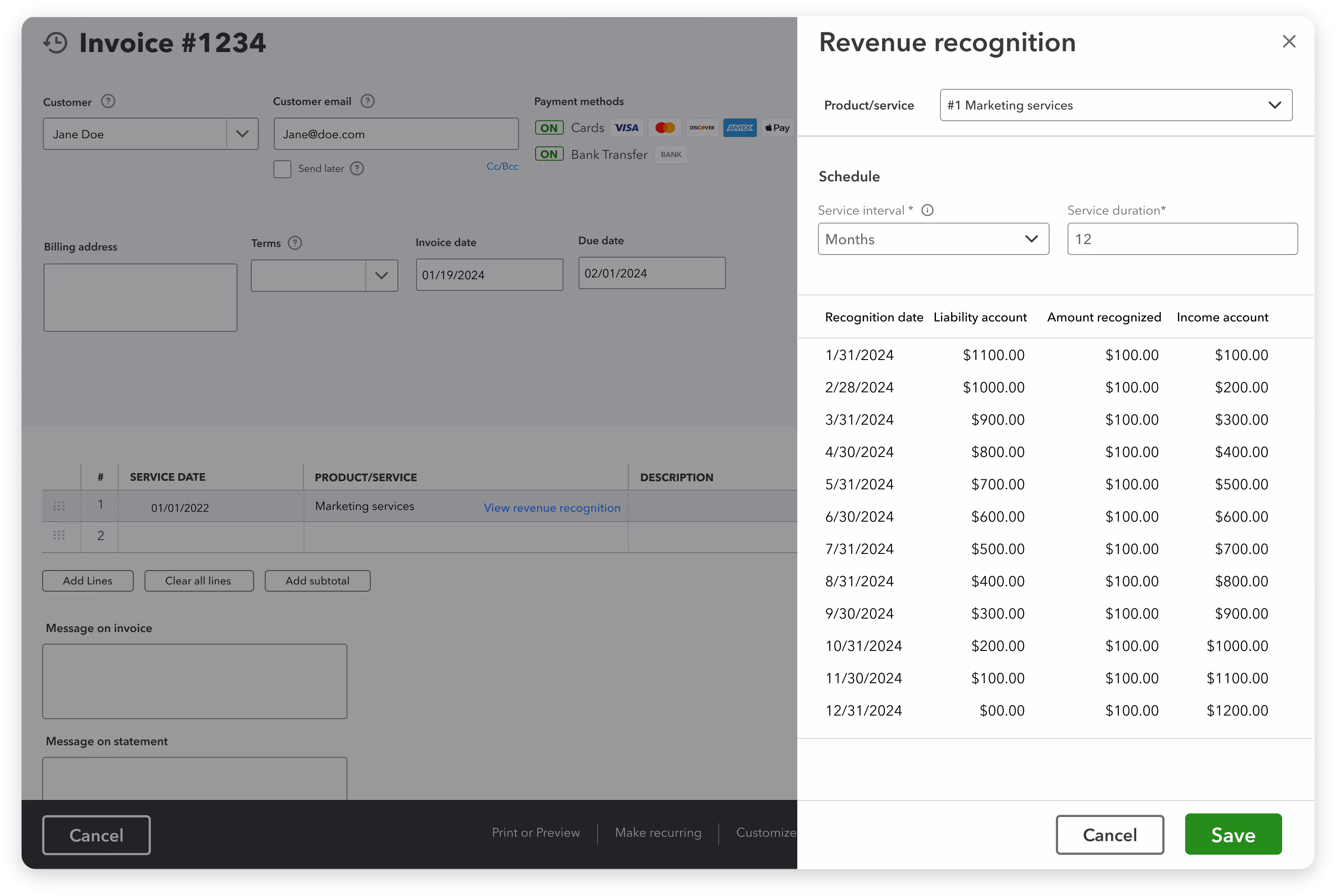Click Print or Preview in the footer

click(x=536, y=833)
